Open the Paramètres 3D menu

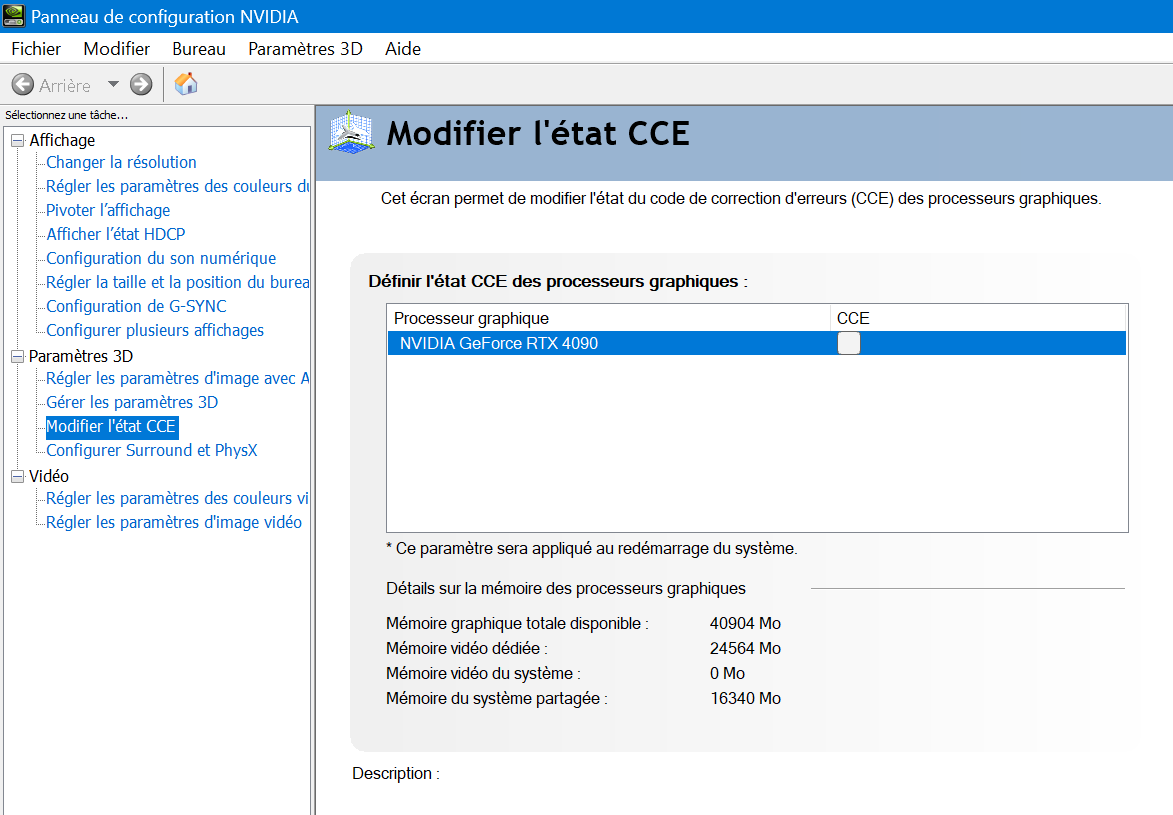tap(305, 49)
